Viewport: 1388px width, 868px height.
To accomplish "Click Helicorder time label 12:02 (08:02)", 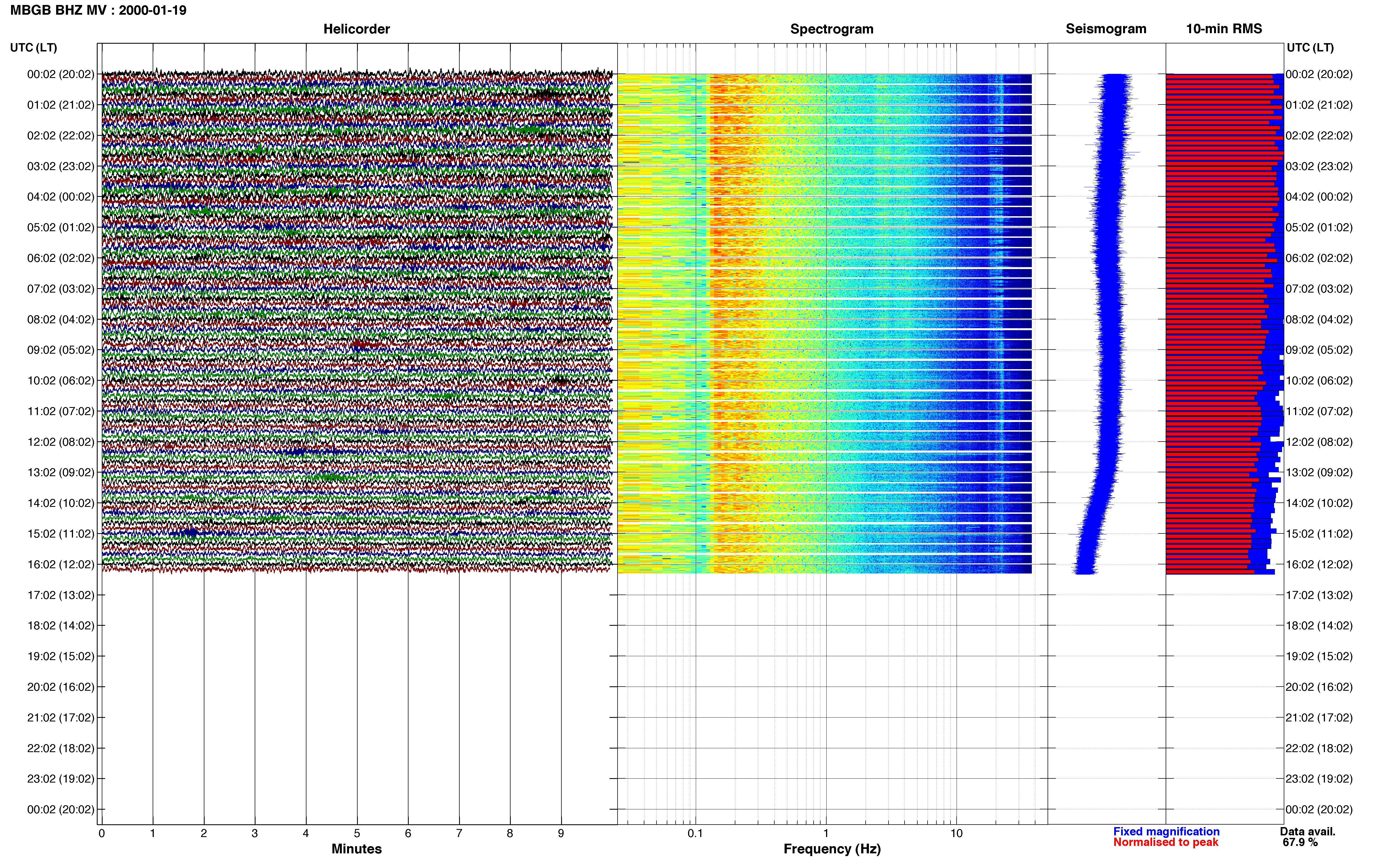I will pos(61,442).
